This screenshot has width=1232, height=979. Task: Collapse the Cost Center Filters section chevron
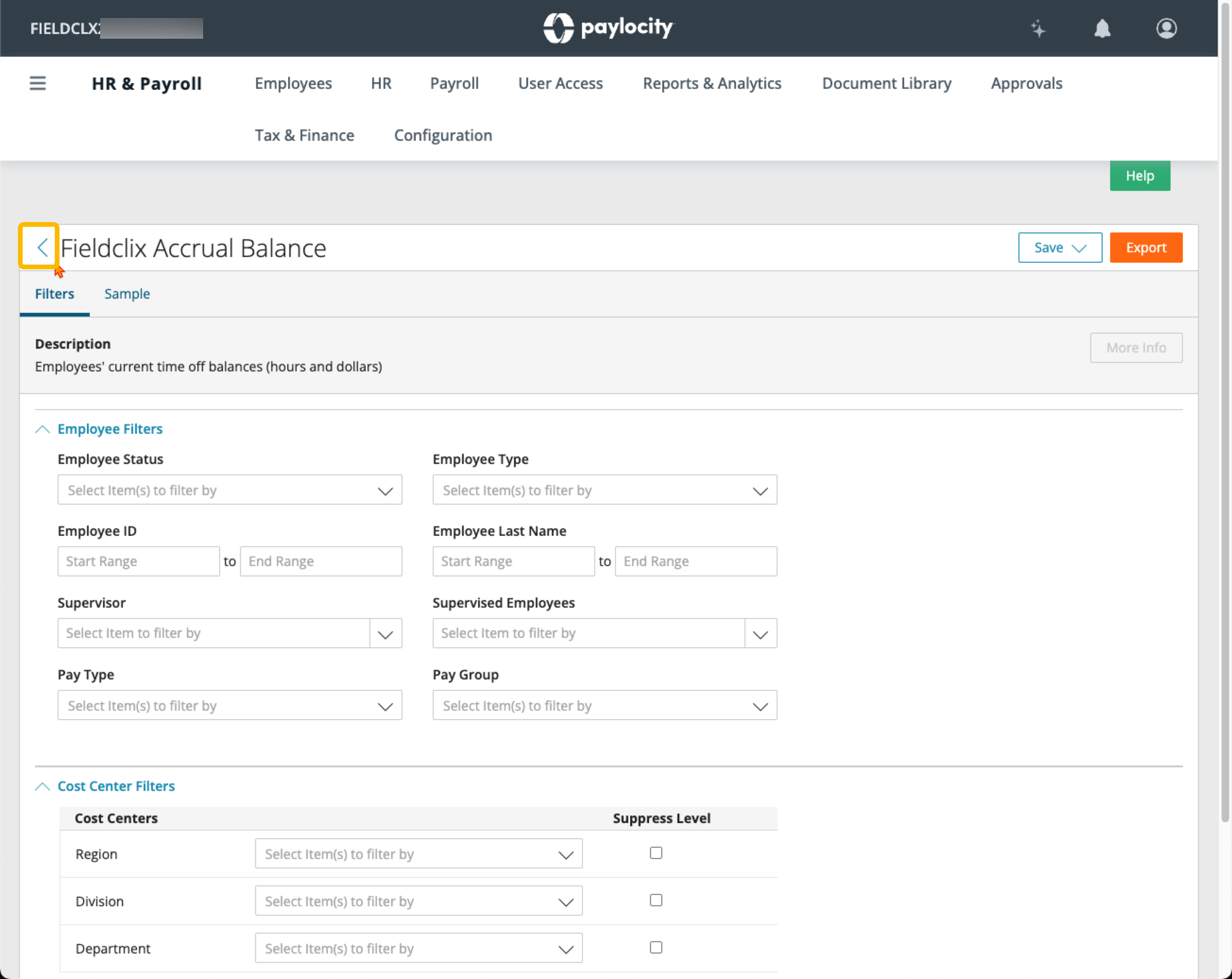[43, 786]
